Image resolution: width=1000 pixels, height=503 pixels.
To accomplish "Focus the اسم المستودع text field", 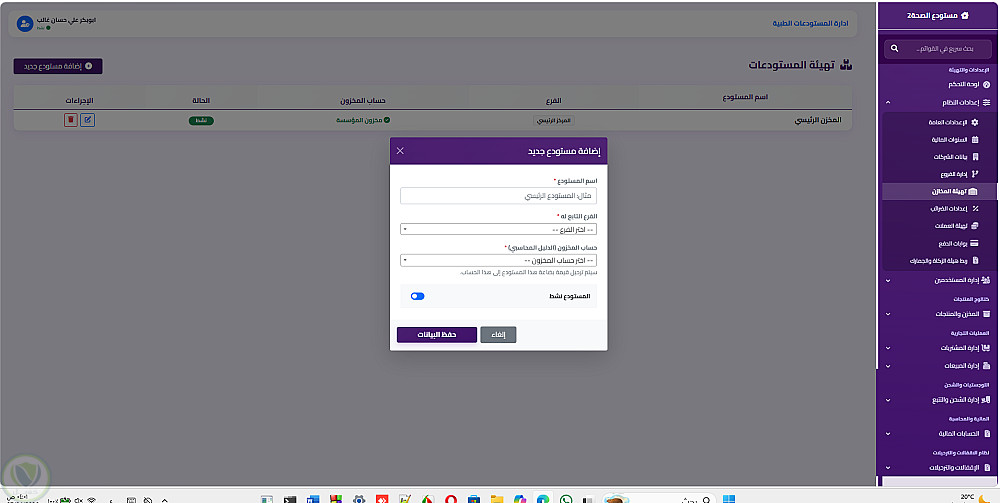I will tap(498, 196).
